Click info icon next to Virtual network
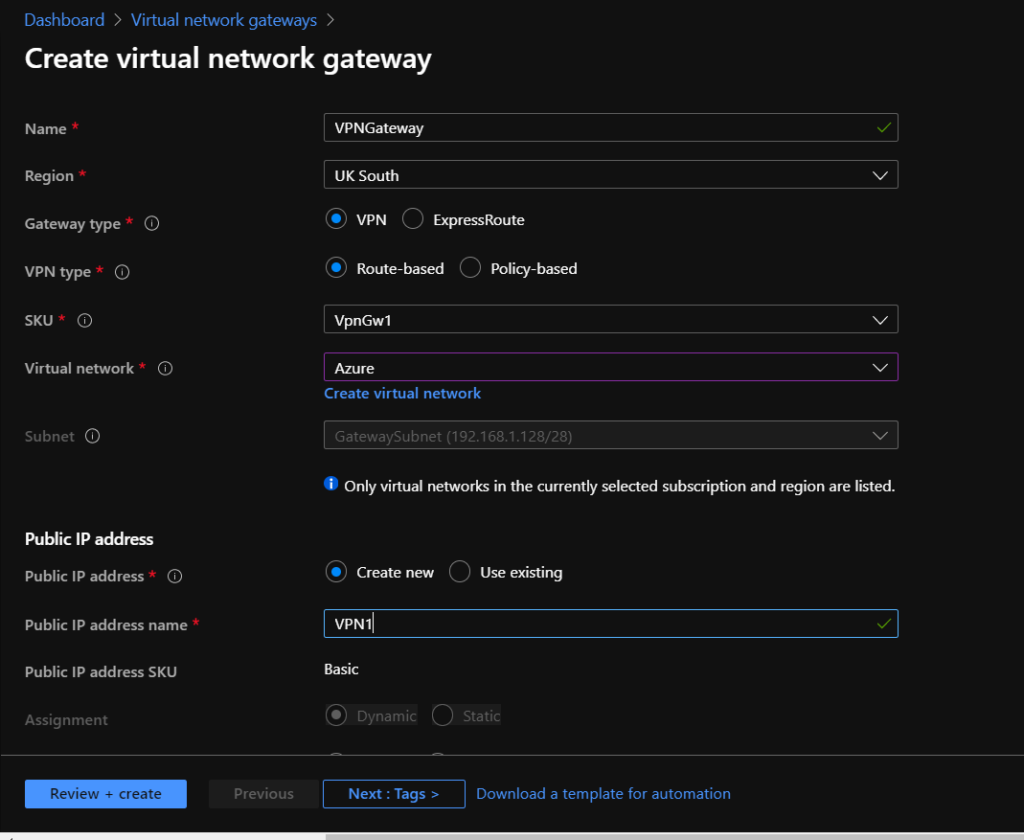The image size is (1024, 840). click(x=166, y=368)
